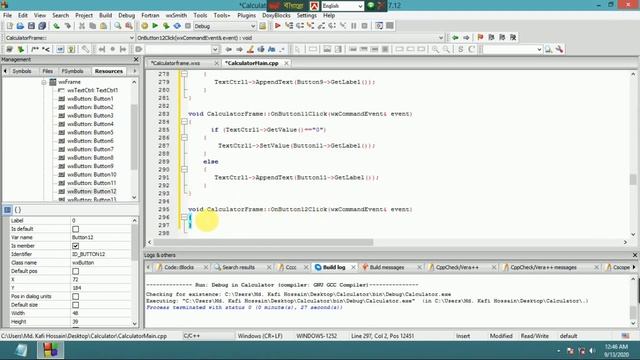The height and width of the screenshot is (360, 640).
Task: Click the Label property value field
Action: coord(101,220)
